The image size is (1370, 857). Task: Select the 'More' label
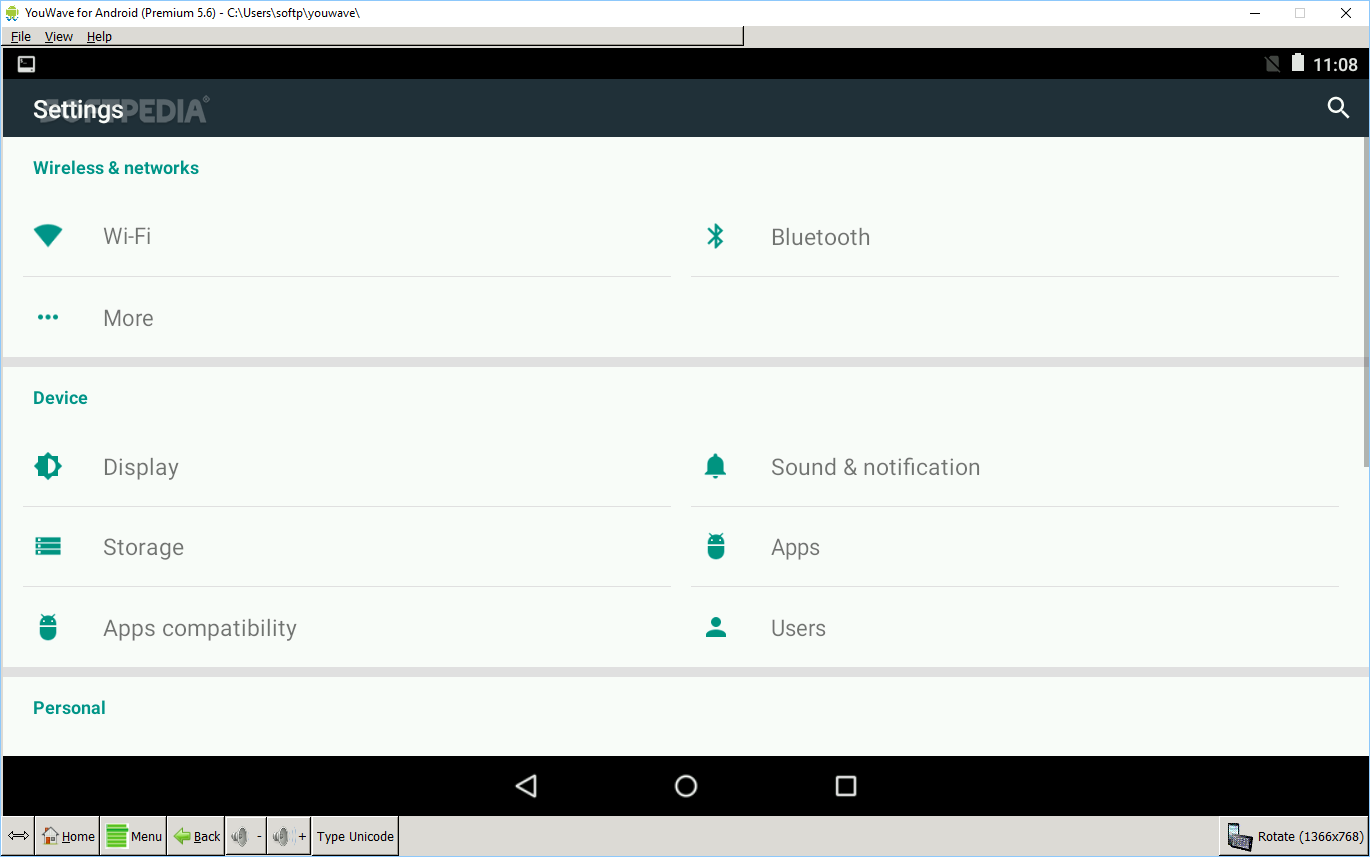coord(128,318)
